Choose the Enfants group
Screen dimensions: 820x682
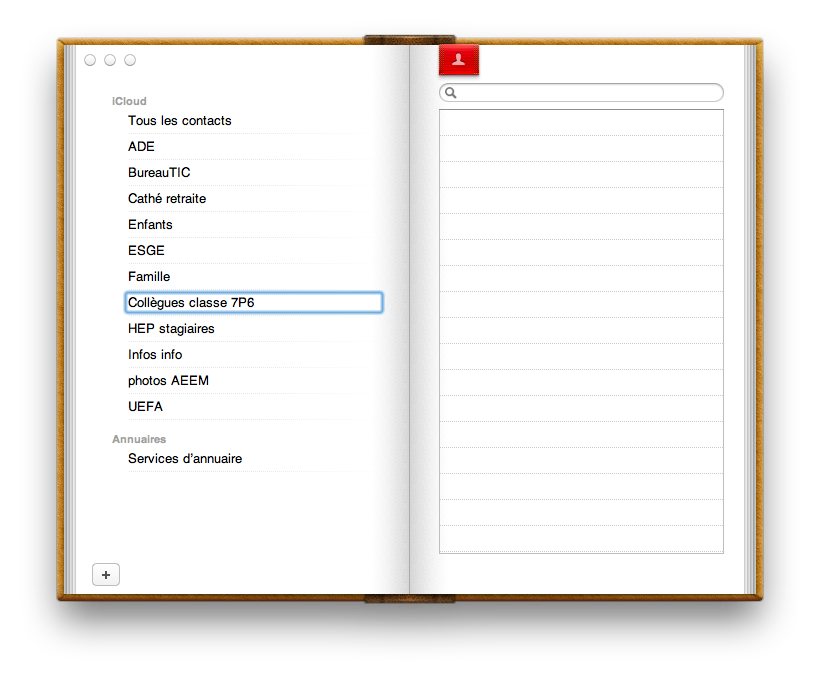coord(150,225)
